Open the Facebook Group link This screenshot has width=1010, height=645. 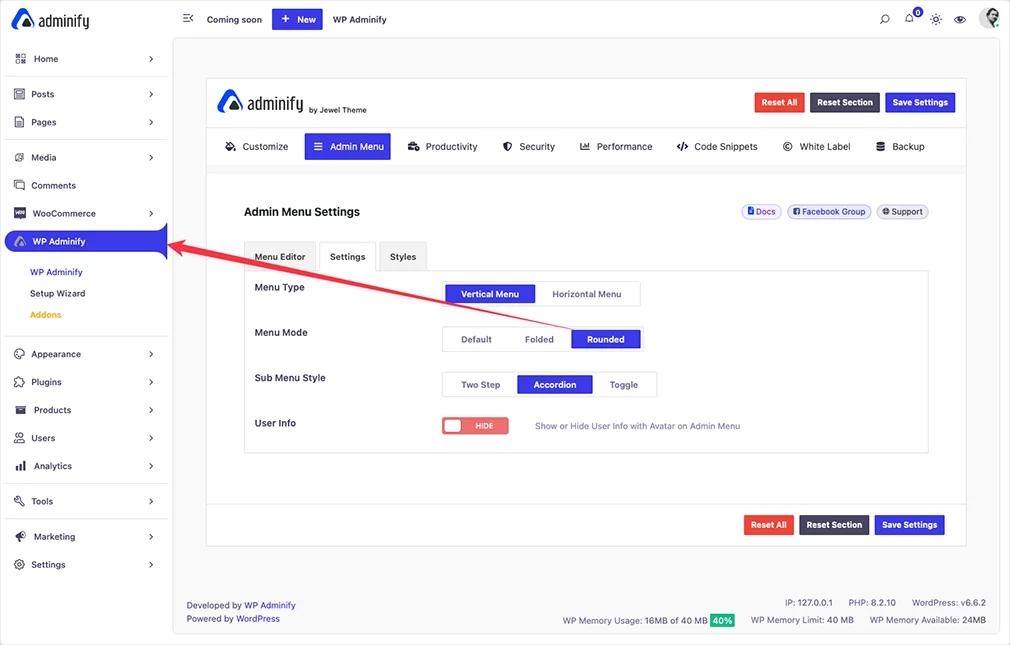829,211
